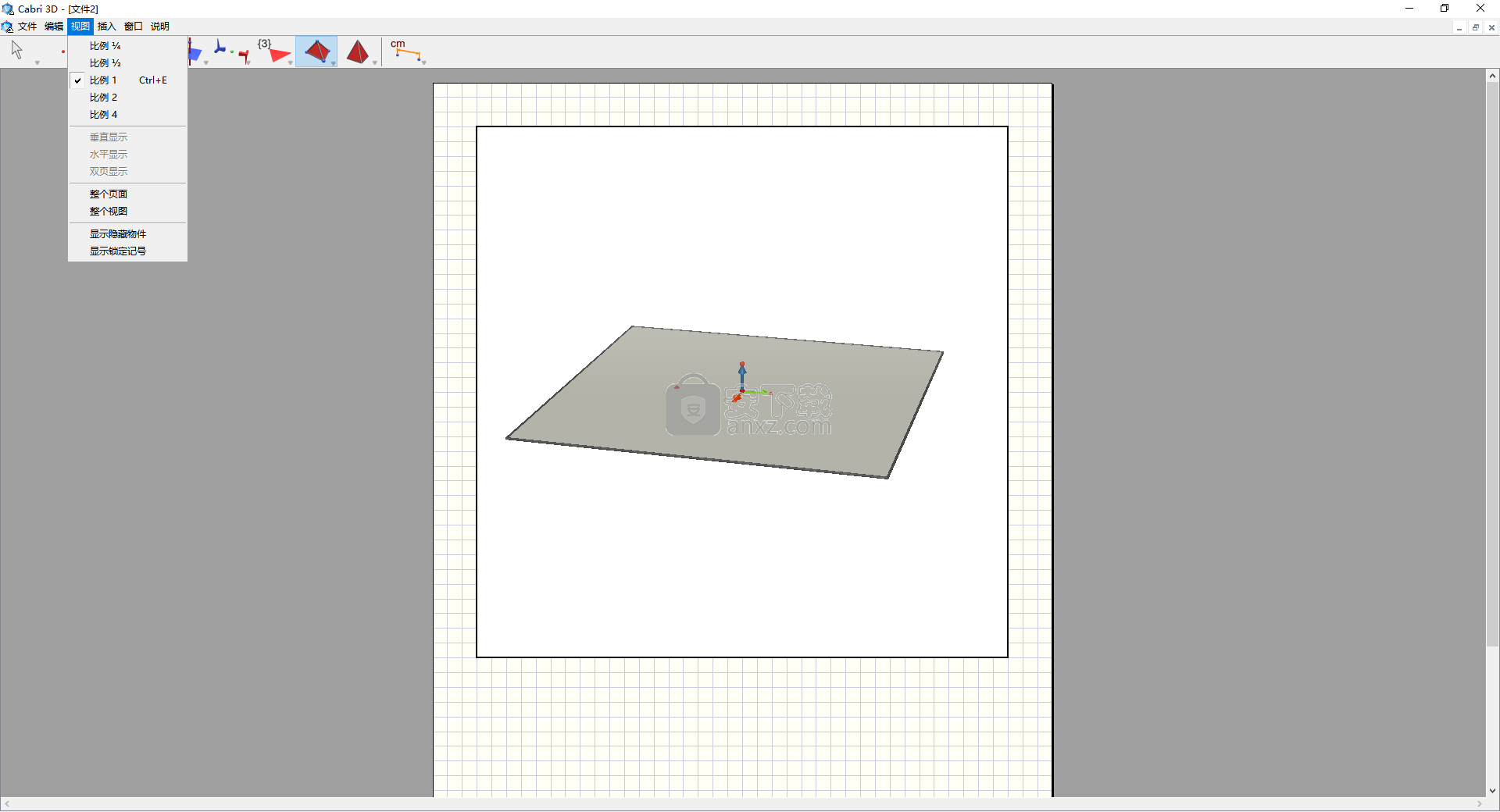The image size is (1500, 812).
Task: Click the Cabri 3D document icon in menu bar
Action: click(8, 27)
